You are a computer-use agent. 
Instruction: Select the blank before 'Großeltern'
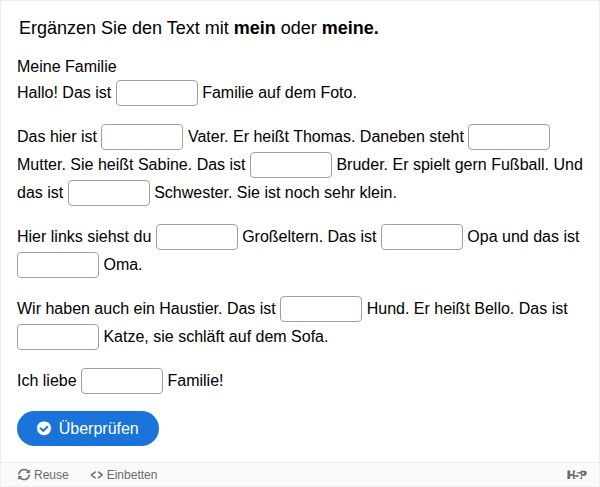click(x=197, y=237)
